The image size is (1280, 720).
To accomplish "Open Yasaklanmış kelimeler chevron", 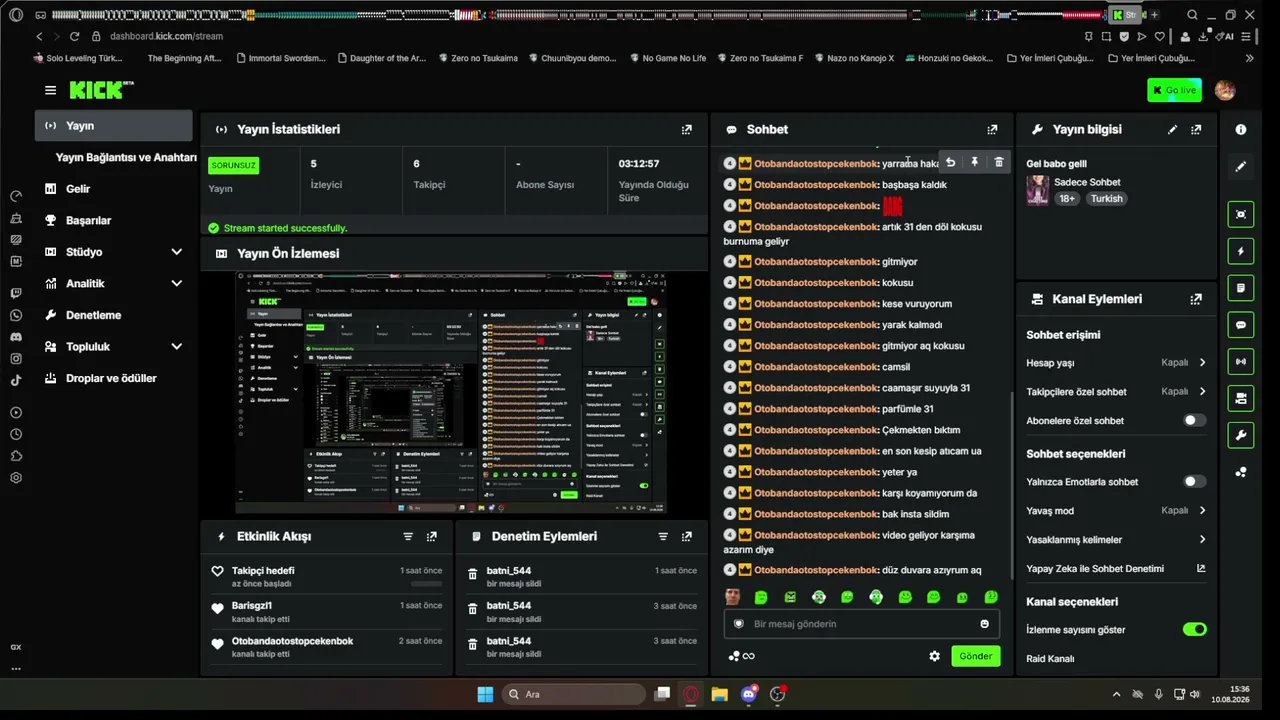I will point(1202,539).
